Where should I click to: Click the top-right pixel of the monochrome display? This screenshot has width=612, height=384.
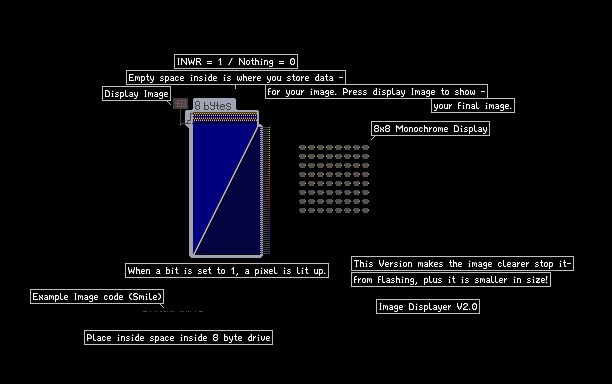(x=365, y=148)
